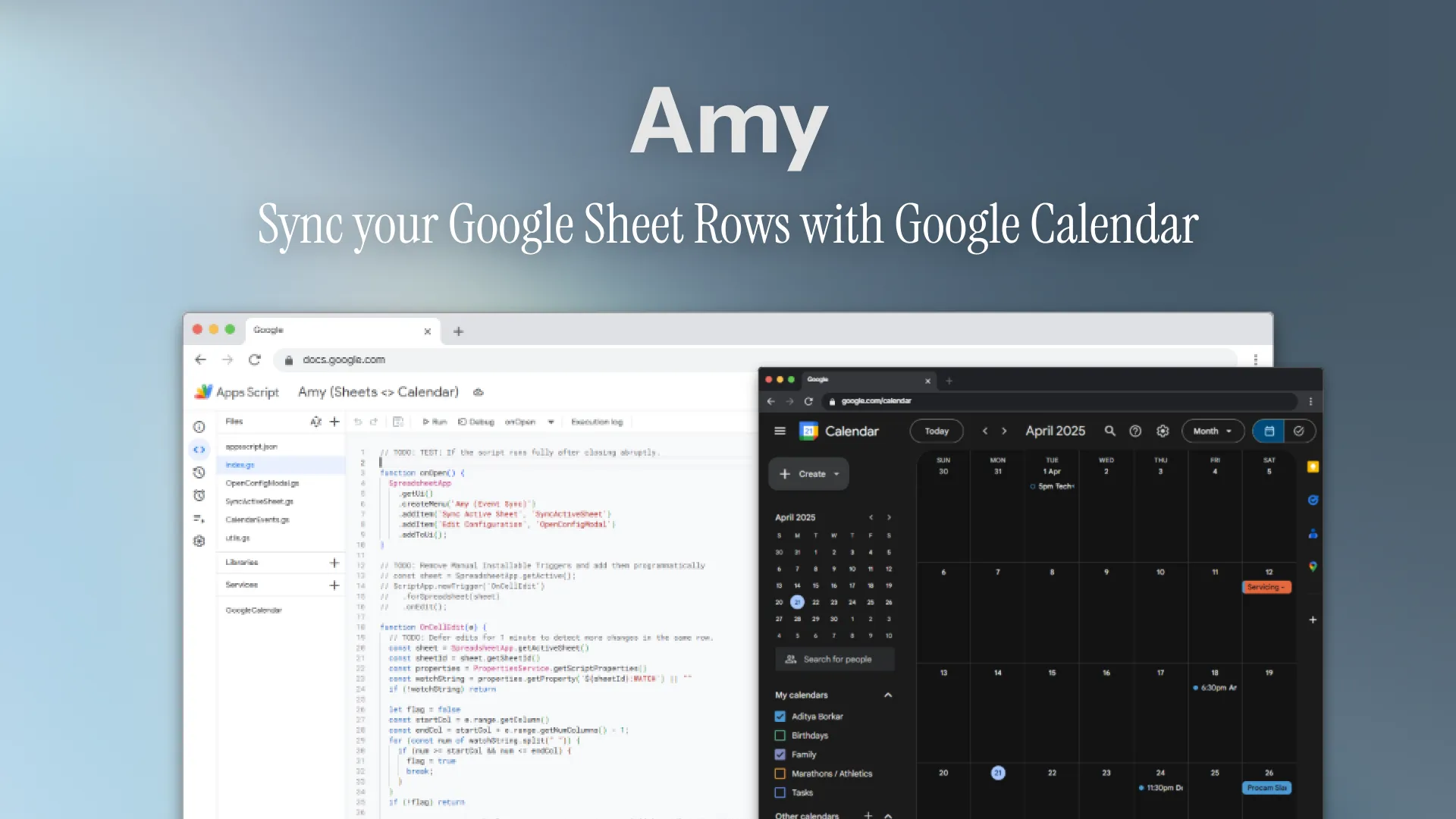
Task: Open Triggers alarm-clock icon in Apps Script
Action: click(x=199, y=495)
